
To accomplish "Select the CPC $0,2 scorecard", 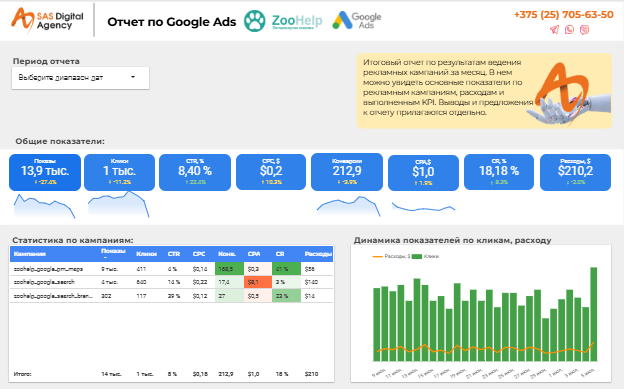I will pyautogui.click(x=271, y=172).
